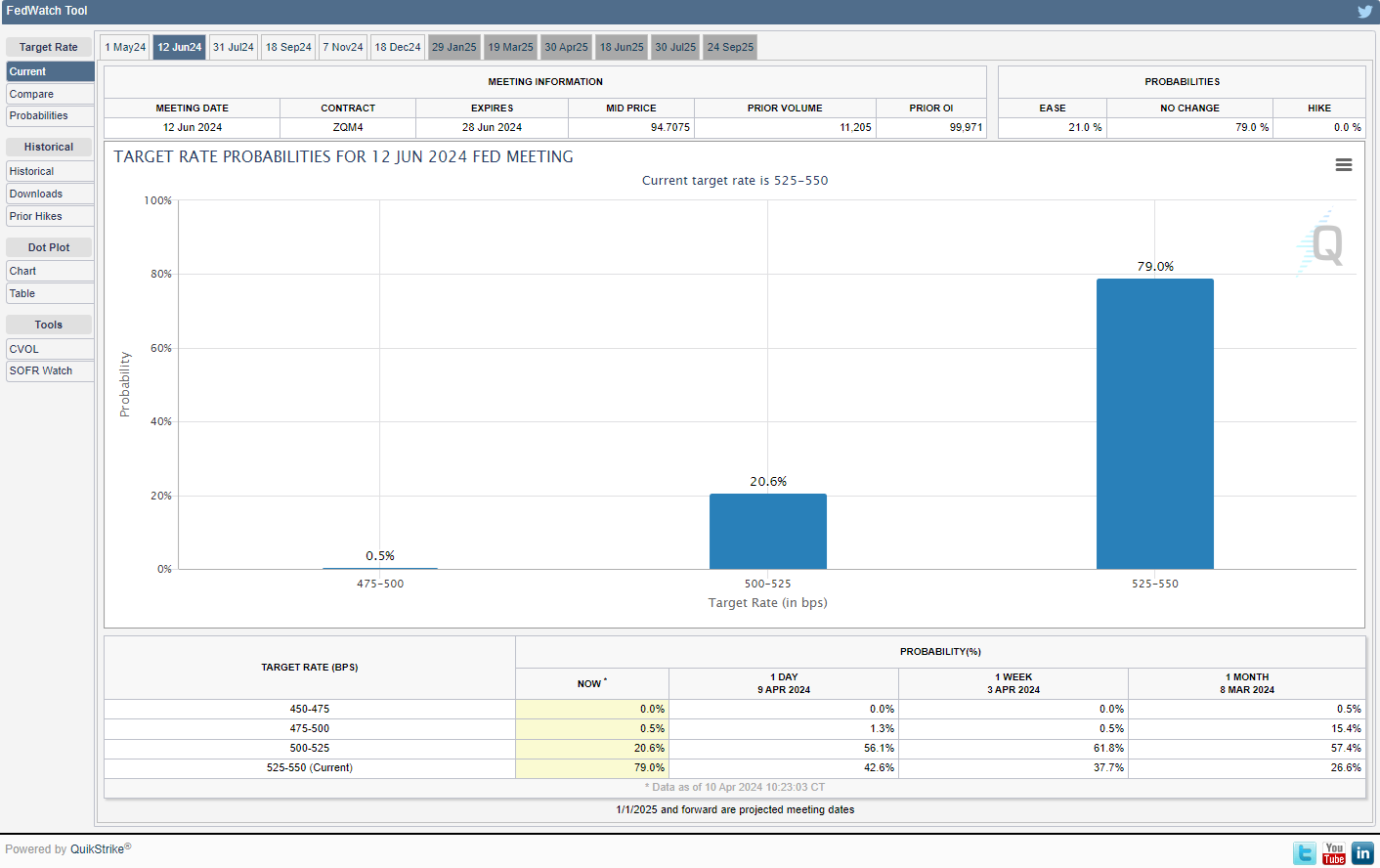Open the Compare sidebar item
The height and width of the screenshot is (868, 1380).
(50, 94)
